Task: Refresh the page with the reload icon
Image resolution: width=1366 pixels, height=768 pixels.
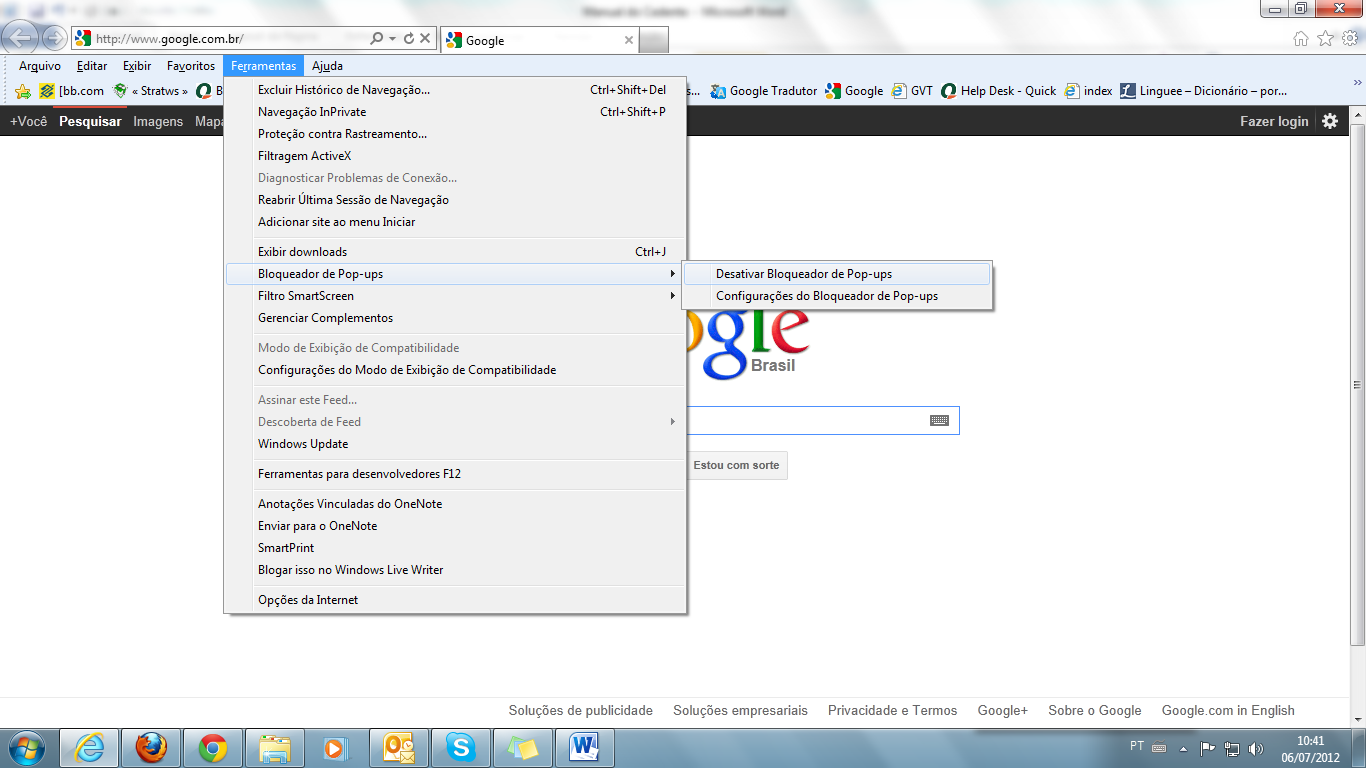Action: click(x=408, y=39)
